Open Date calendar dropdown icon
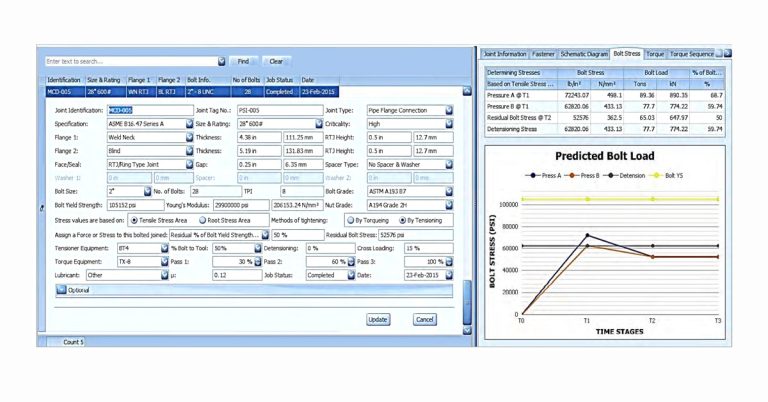 [x=449, y=275]
